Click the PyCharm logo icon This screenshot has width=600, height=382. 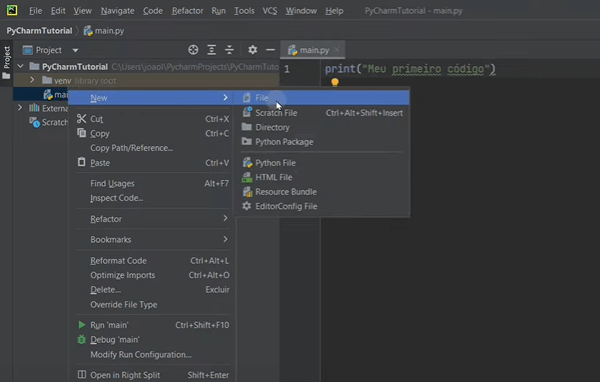coord(12,10)
